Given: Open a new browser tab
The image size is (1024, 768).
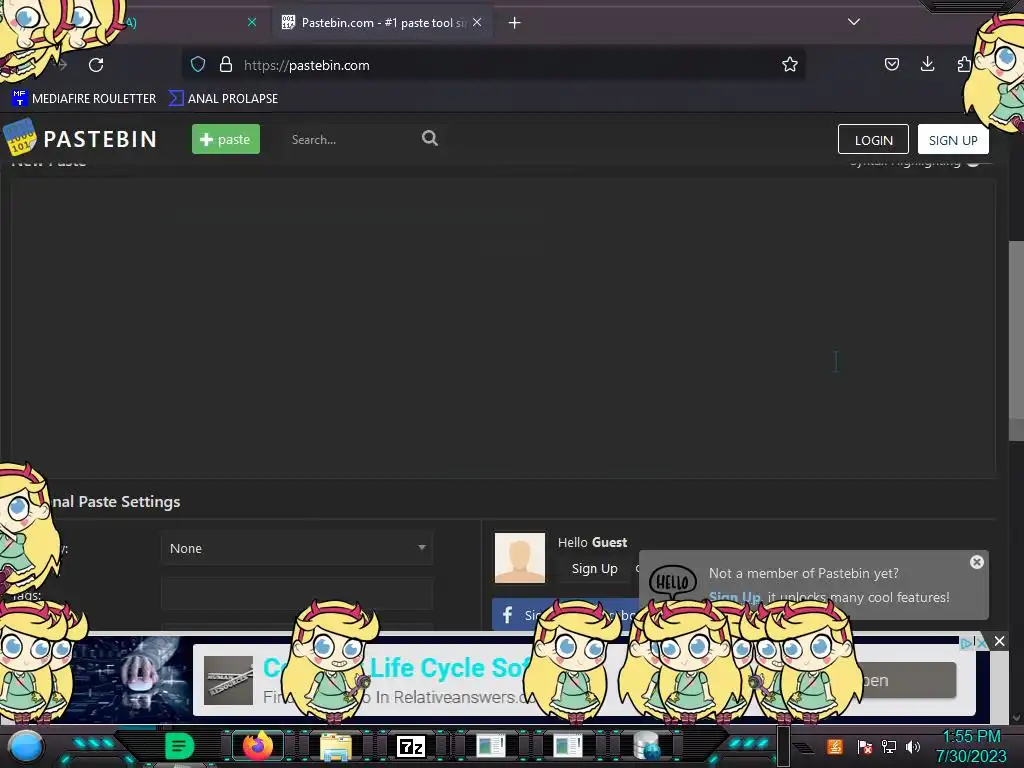Looking at the screenshot, I should pyautogui.click(x=515, y=23).
